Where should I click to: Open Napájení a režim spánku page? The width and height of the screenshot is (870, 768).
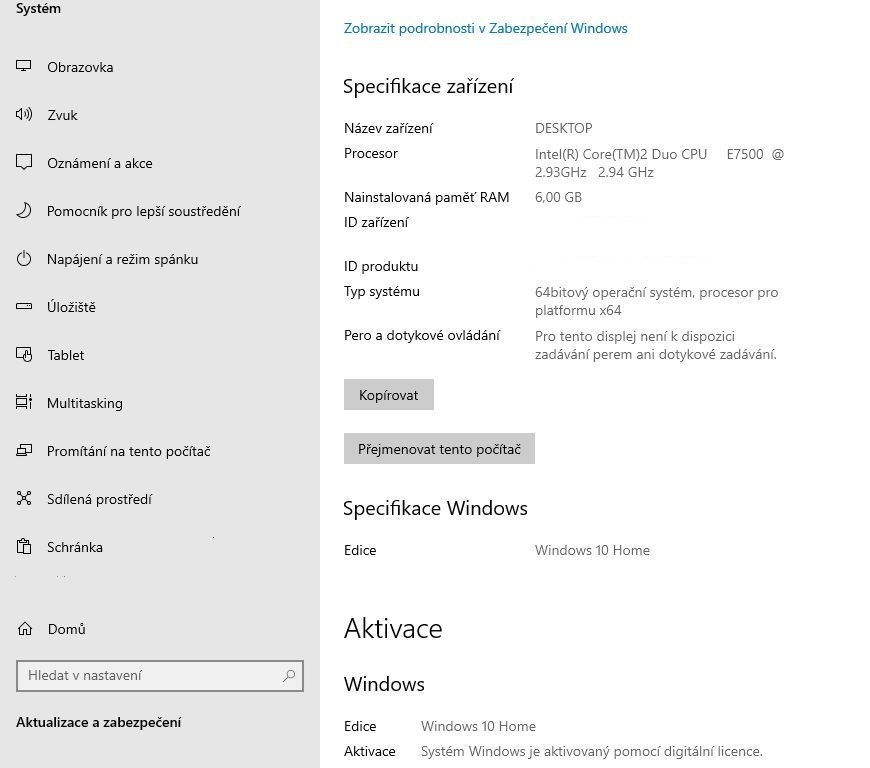[x=122, y=259]
